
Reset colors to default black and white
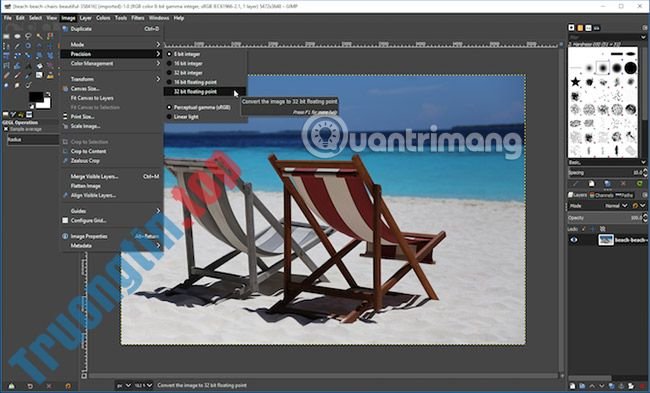pyautogui.click(x=31, y=107)
